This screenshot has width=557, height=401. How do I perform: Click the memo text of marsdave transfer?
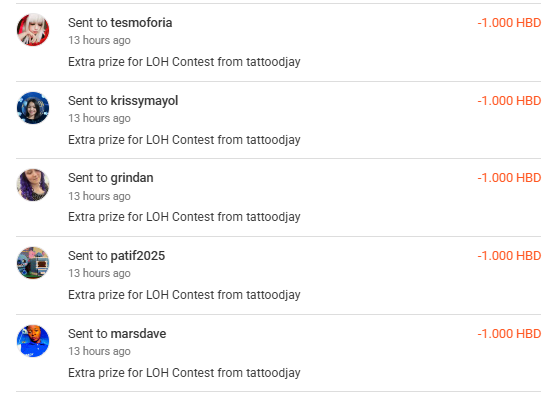pyautogui.click(x=184, y=373)
